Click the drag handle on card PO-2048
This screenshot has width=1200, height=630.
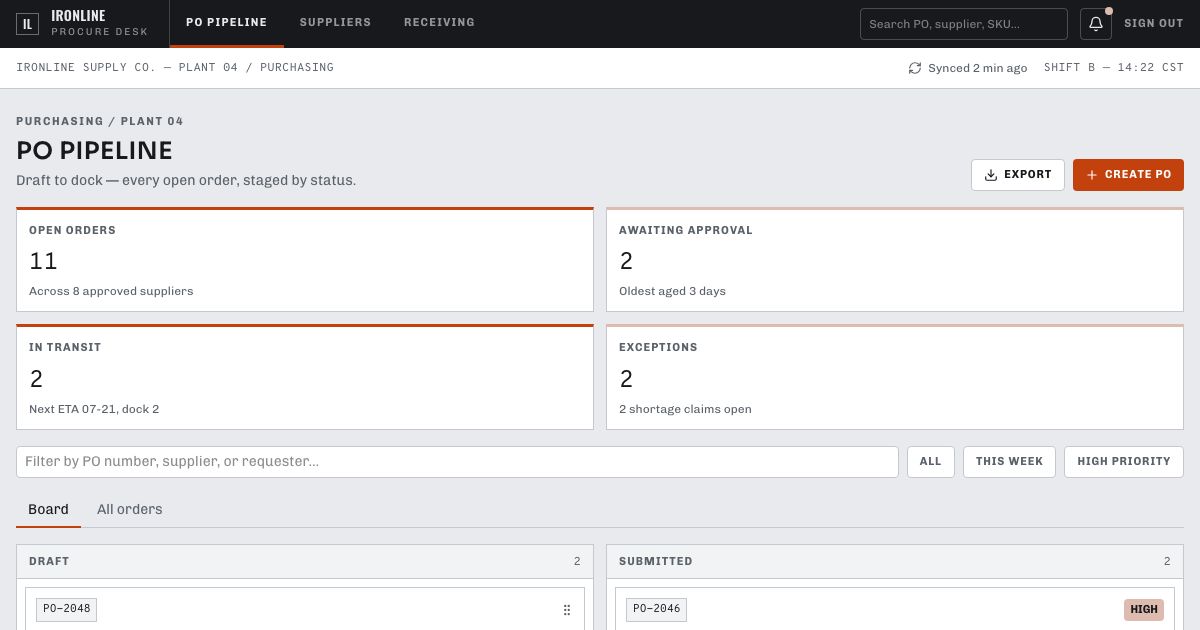click(x=567, y=610)
